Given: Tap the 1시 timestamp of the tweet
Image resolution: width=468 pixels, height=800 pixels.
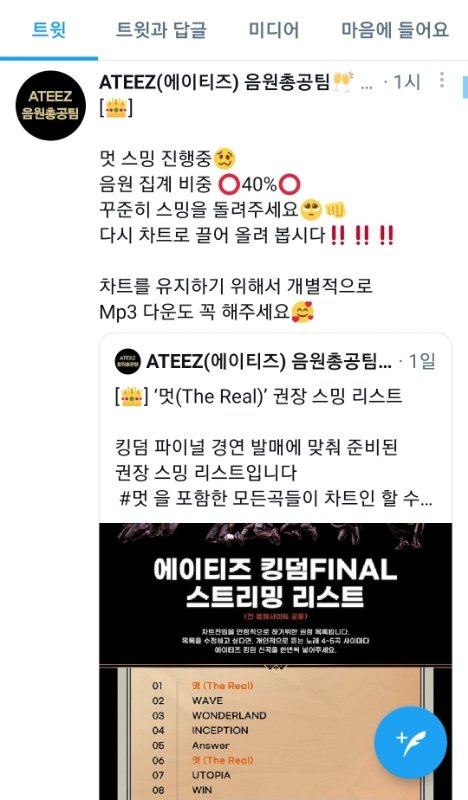Looking at the screenshot, I should [x=407, y=82].
